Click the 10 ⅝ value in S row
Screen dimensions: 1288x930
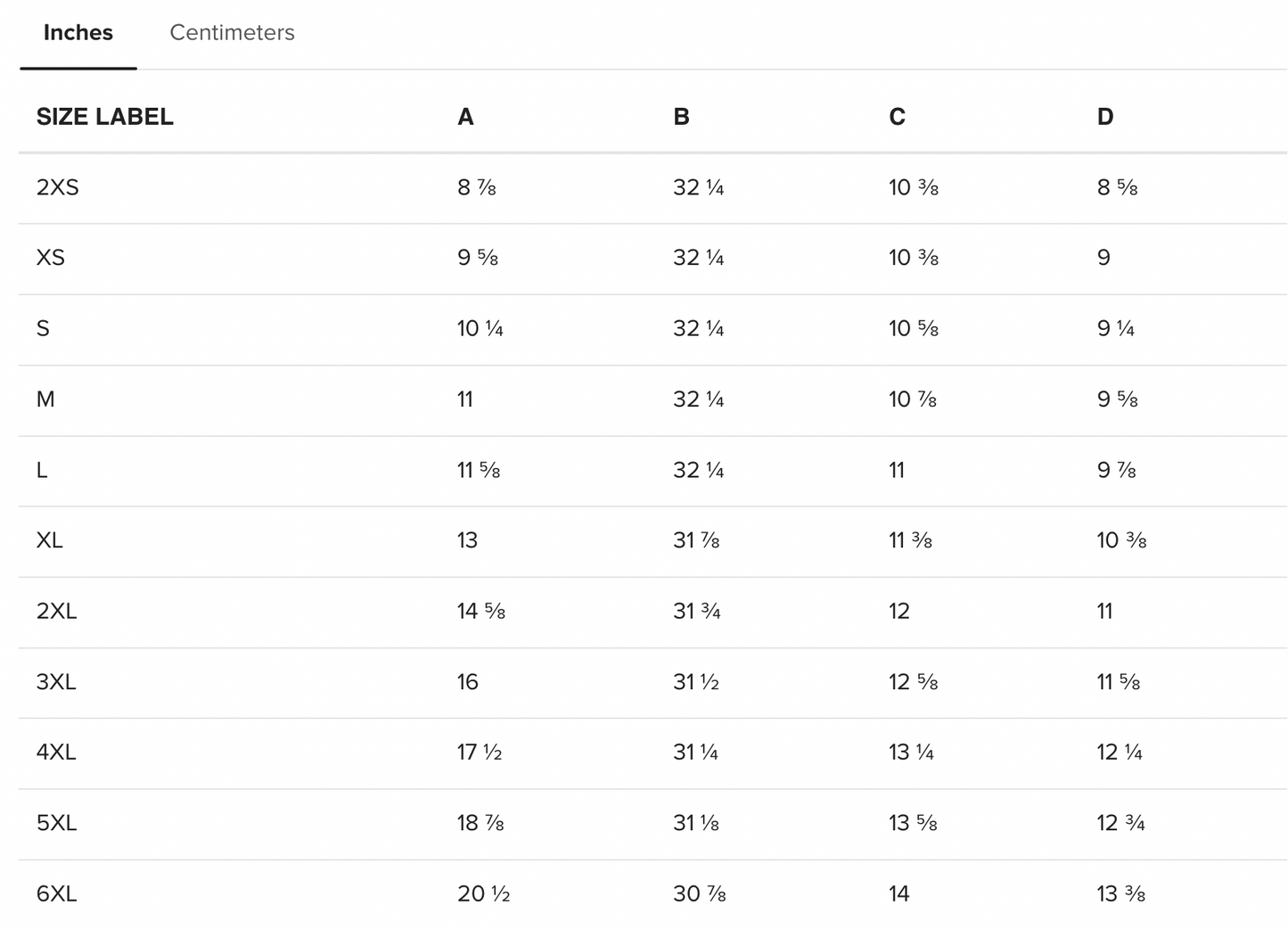913,329
